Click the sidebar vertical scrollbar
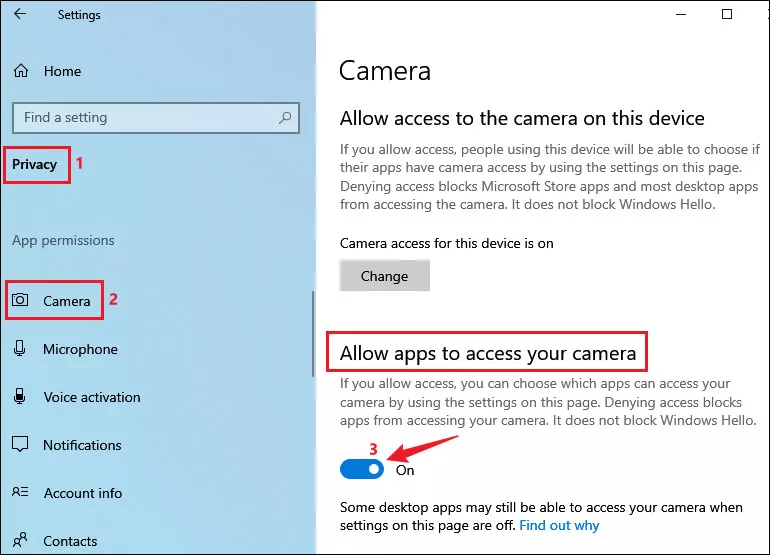The width and height of the screenshot is (770, 555). (313, 334)
